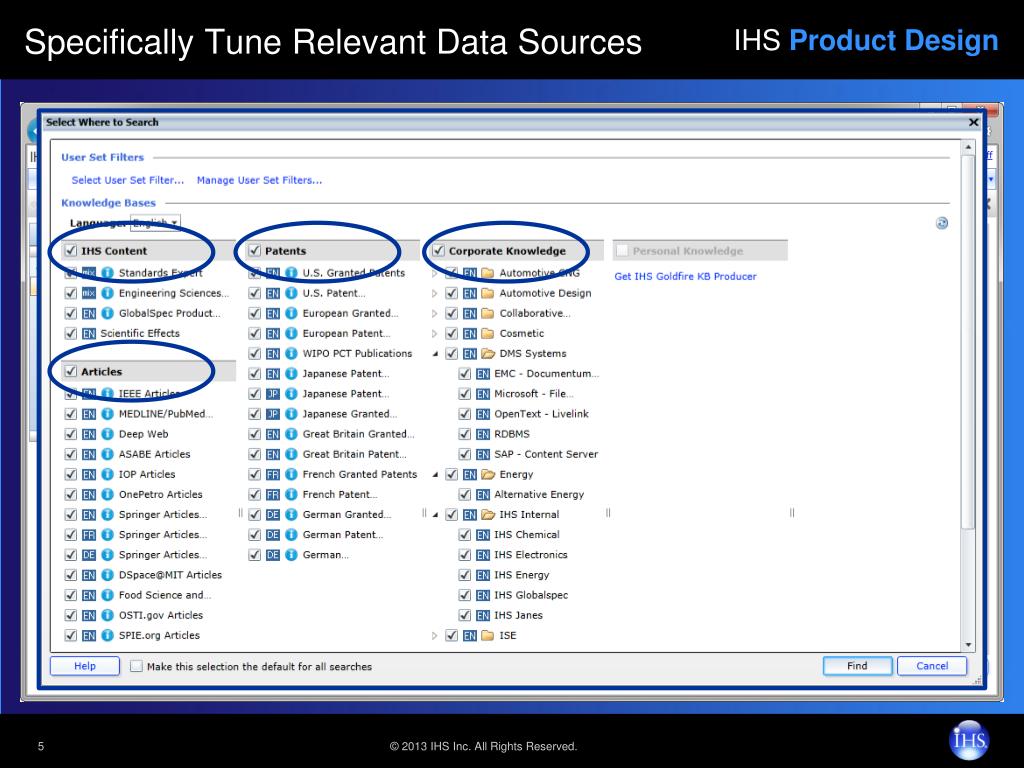Expand the Cosmetic tree node
The height and width of the screenshot is (768, 1024).
[x=434, y=334]
